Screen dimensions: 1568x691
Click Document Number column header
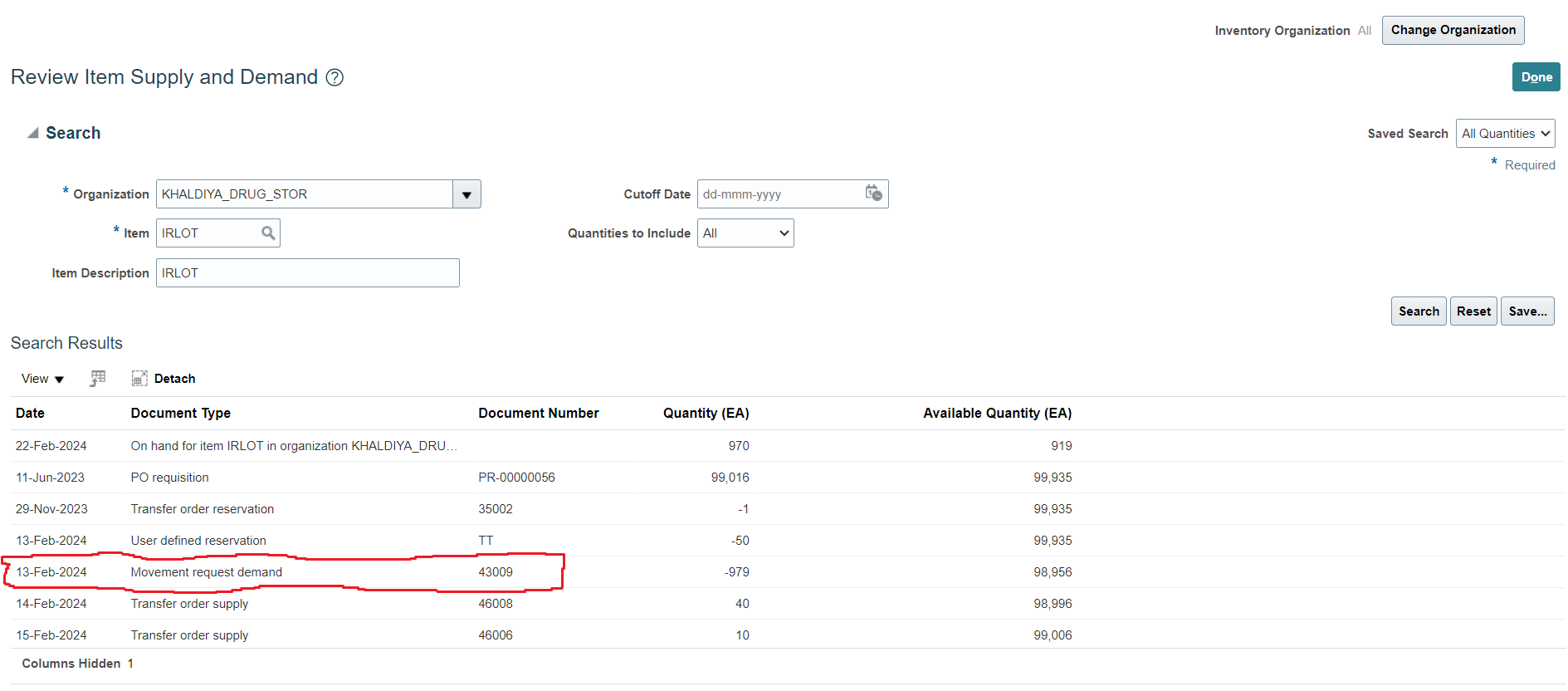(539, 414)
